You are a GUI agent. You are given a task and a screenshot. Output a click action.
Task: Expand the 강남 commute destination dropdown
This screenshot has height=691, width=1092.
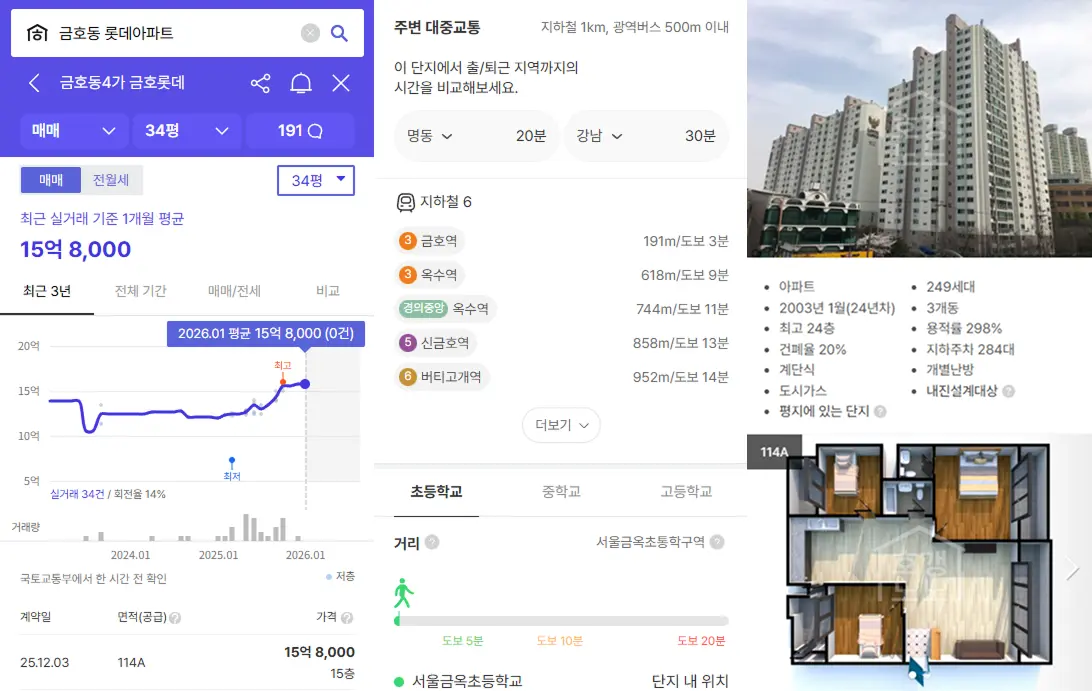tap(645, 136)
